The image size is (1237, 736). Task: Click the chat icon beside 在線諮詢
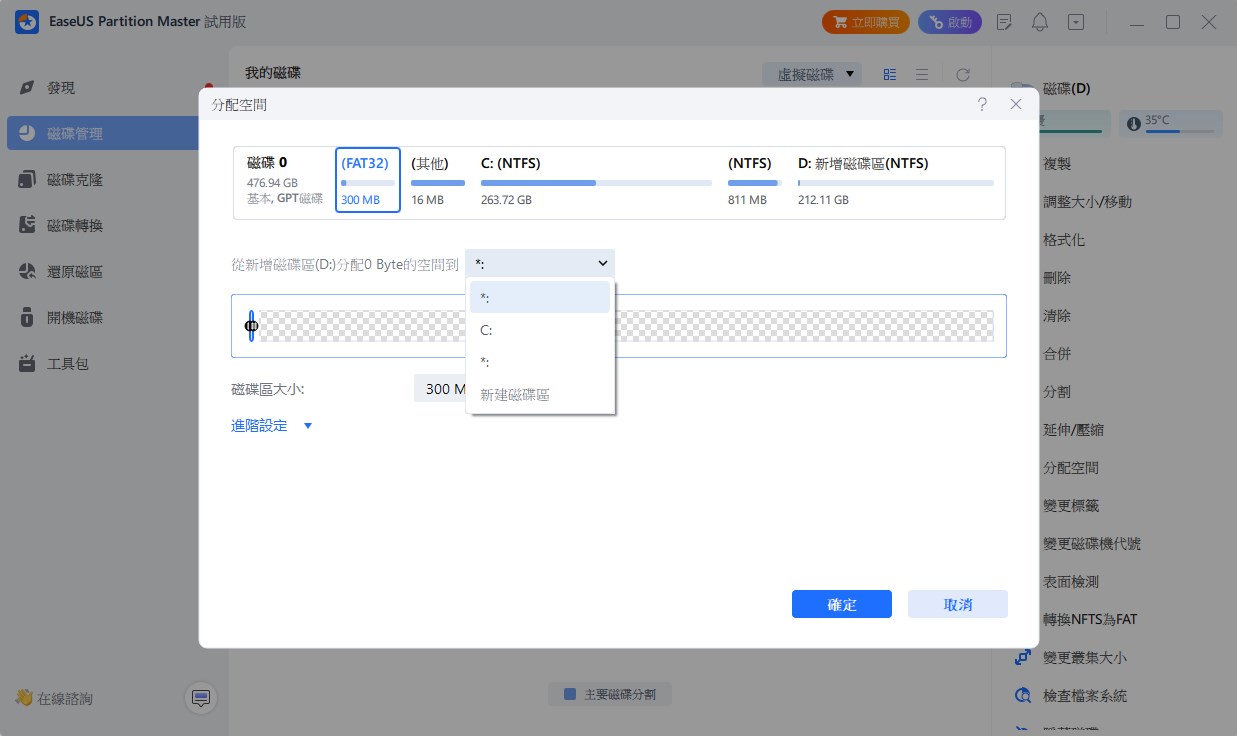pos(200,698)
